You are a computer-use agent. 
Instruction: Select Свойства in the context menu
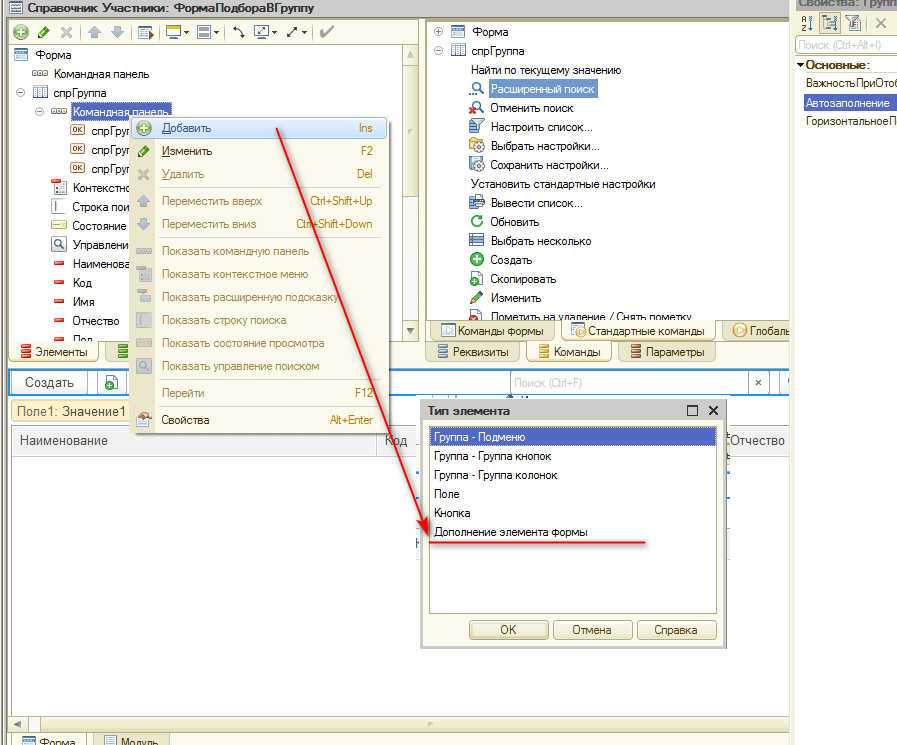tap(186, 420)
